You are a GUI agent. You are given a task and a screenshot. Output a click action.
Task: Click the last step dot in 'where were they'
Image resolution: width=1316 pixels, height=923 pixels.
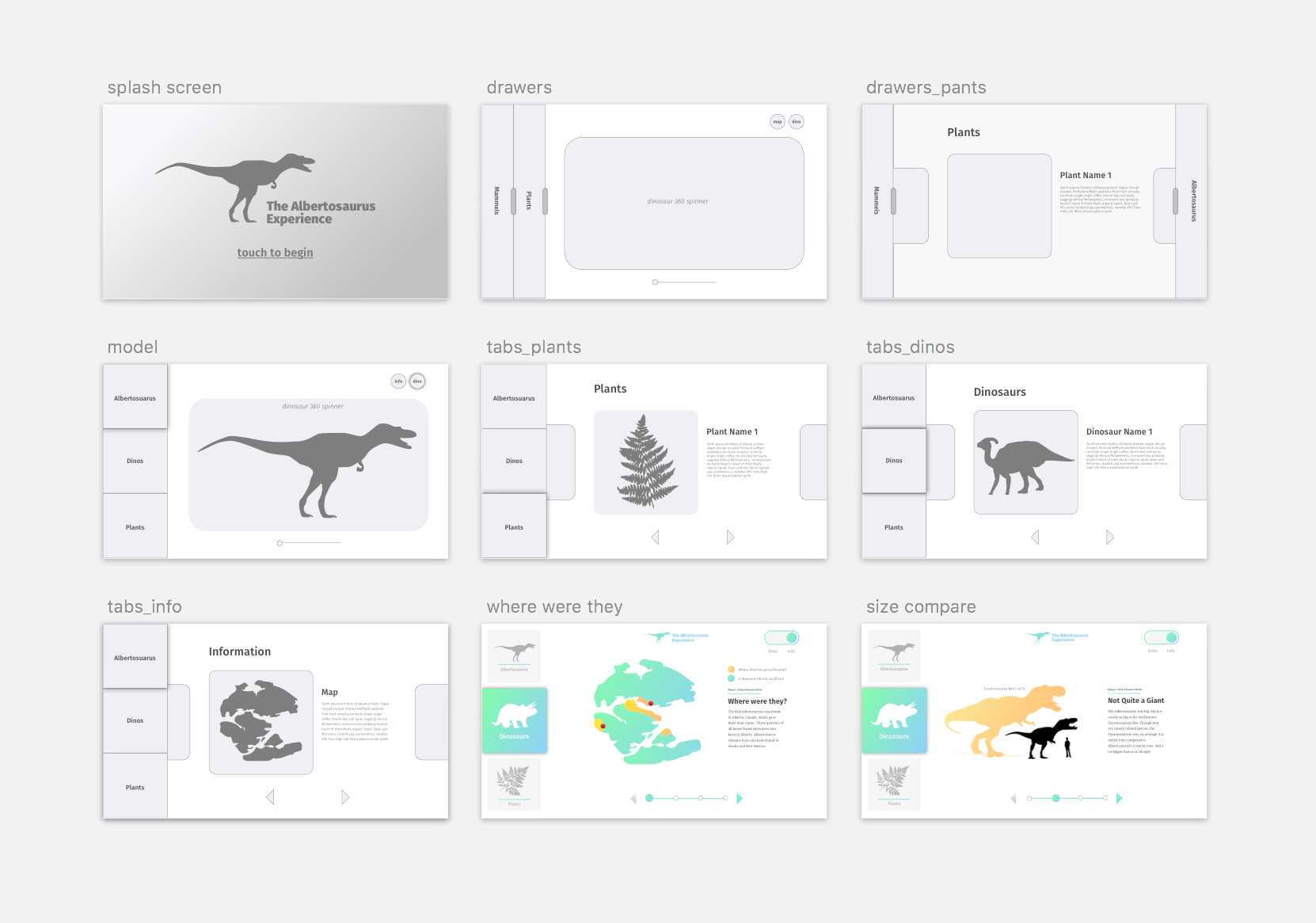tap(725, 798)
